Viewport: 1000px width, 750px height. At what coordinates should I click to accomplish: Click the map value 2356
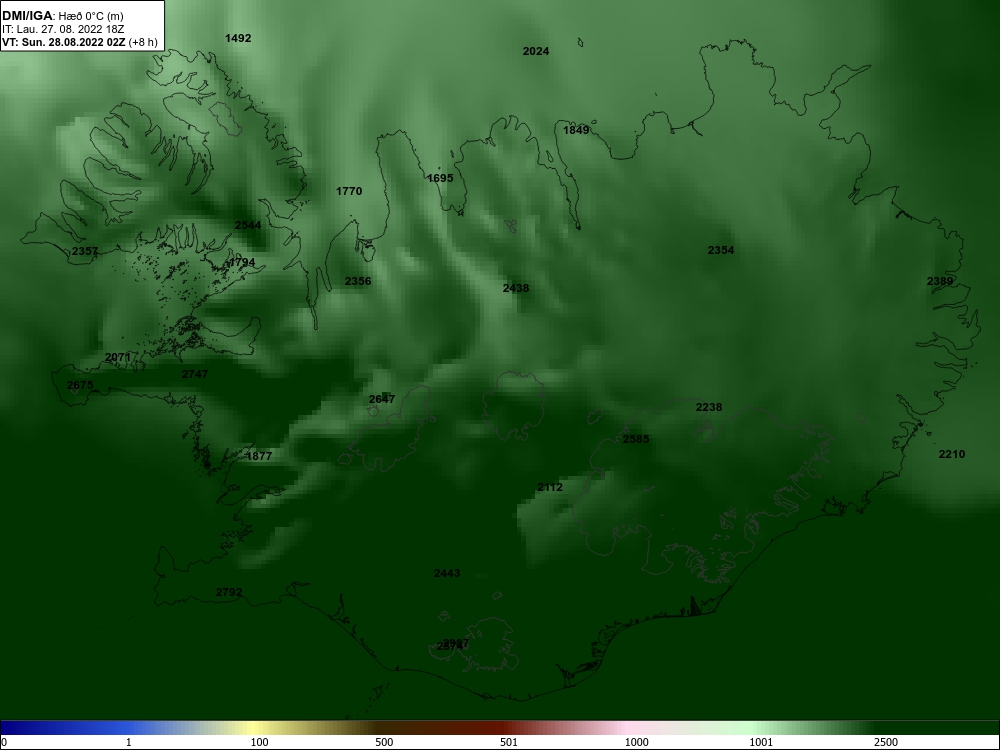[x=358, y=281]
